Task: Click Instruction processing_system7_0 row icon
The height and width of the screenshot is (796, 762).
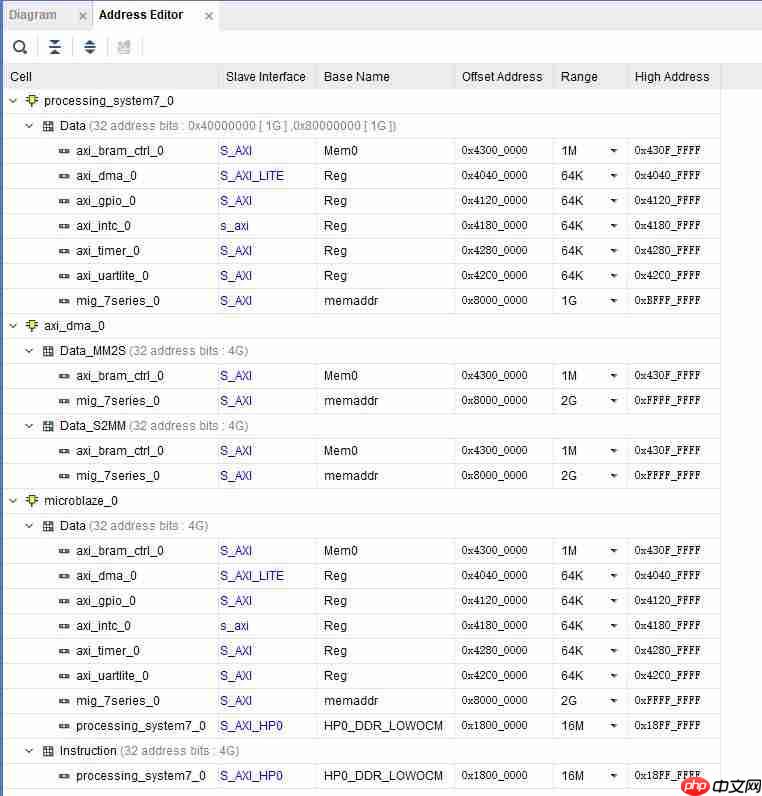Action: pos(64,777)
